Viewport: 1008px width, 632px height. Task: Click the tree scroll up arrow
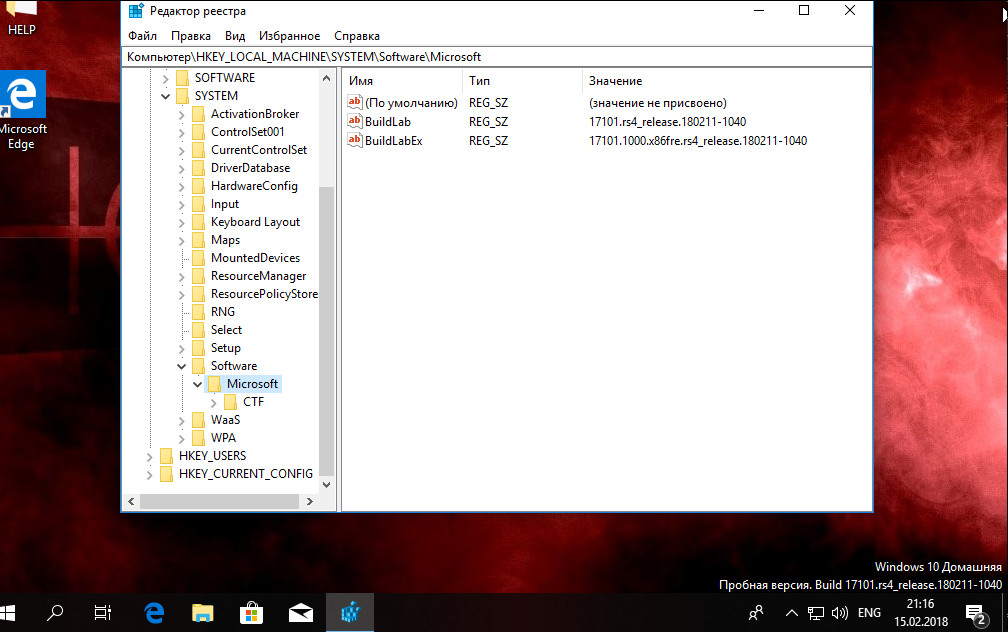pos(327,78)
